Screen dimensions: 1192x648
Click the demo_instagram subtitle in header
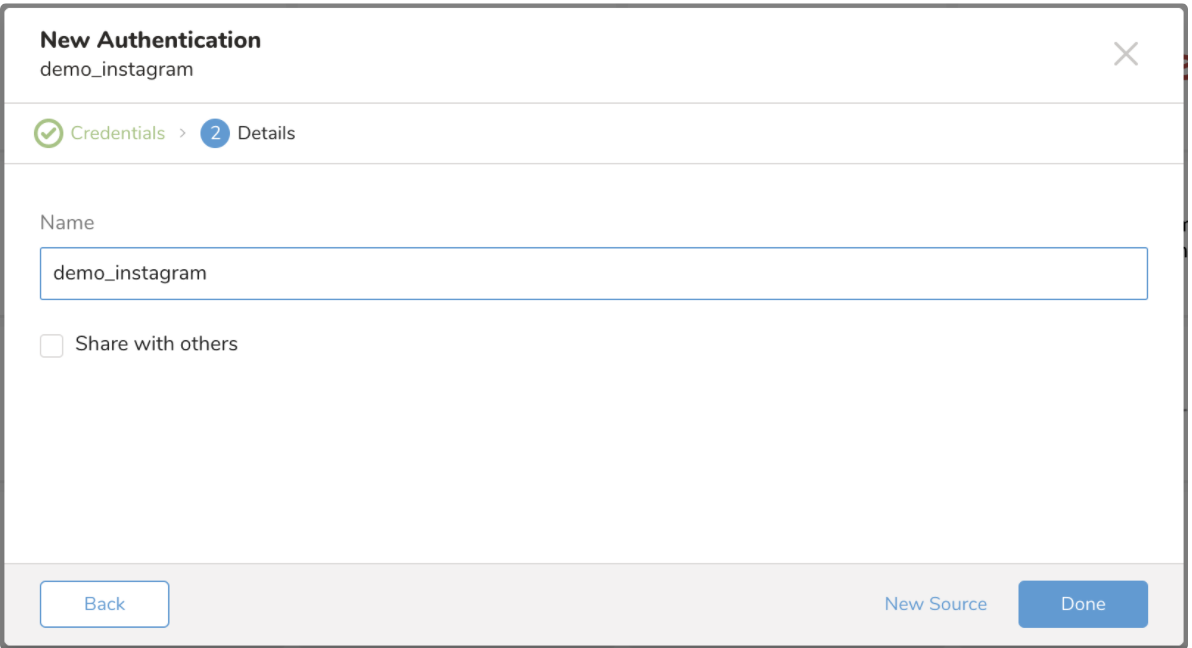click(116, 70)
